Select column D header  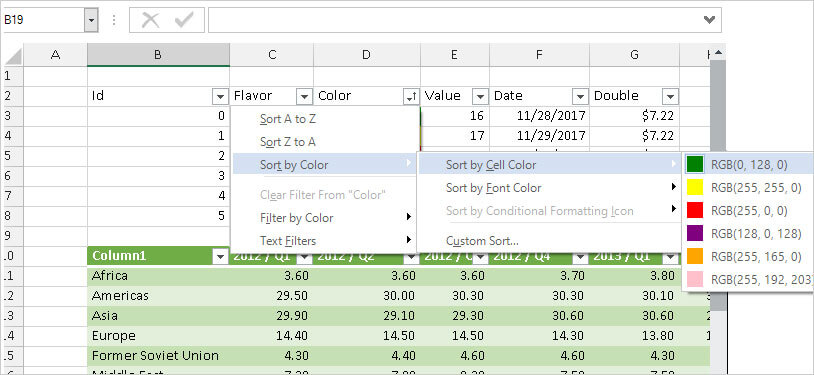[367, 56]
